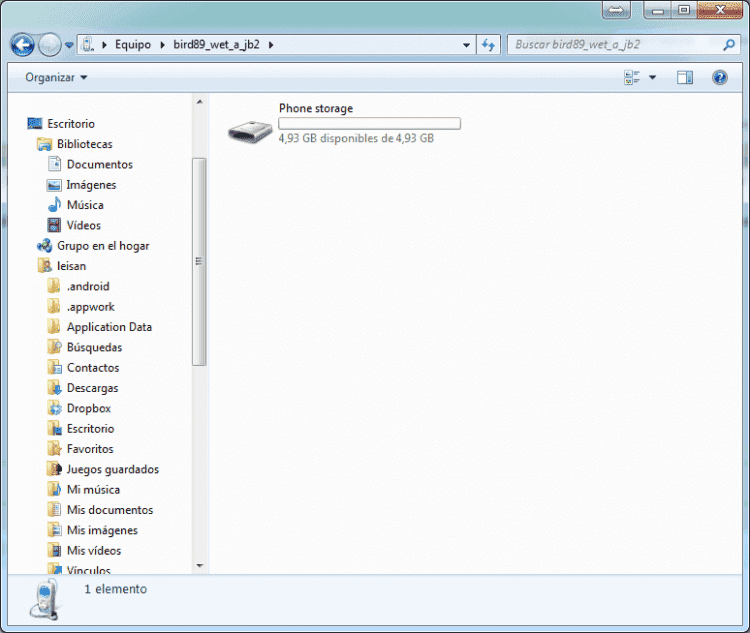Open the Application Data folder

tap(110, 327)
